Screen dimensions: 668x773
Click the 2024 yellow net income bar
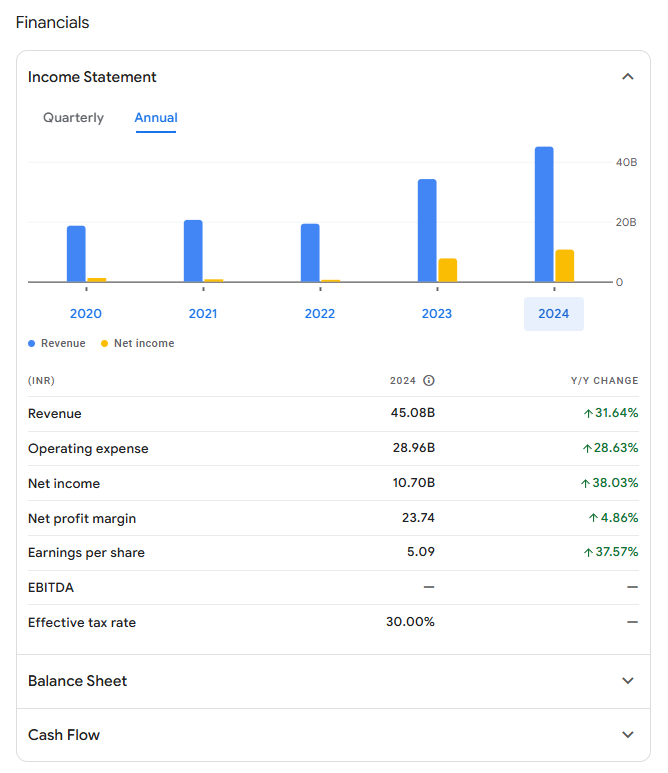pos(565,266)
